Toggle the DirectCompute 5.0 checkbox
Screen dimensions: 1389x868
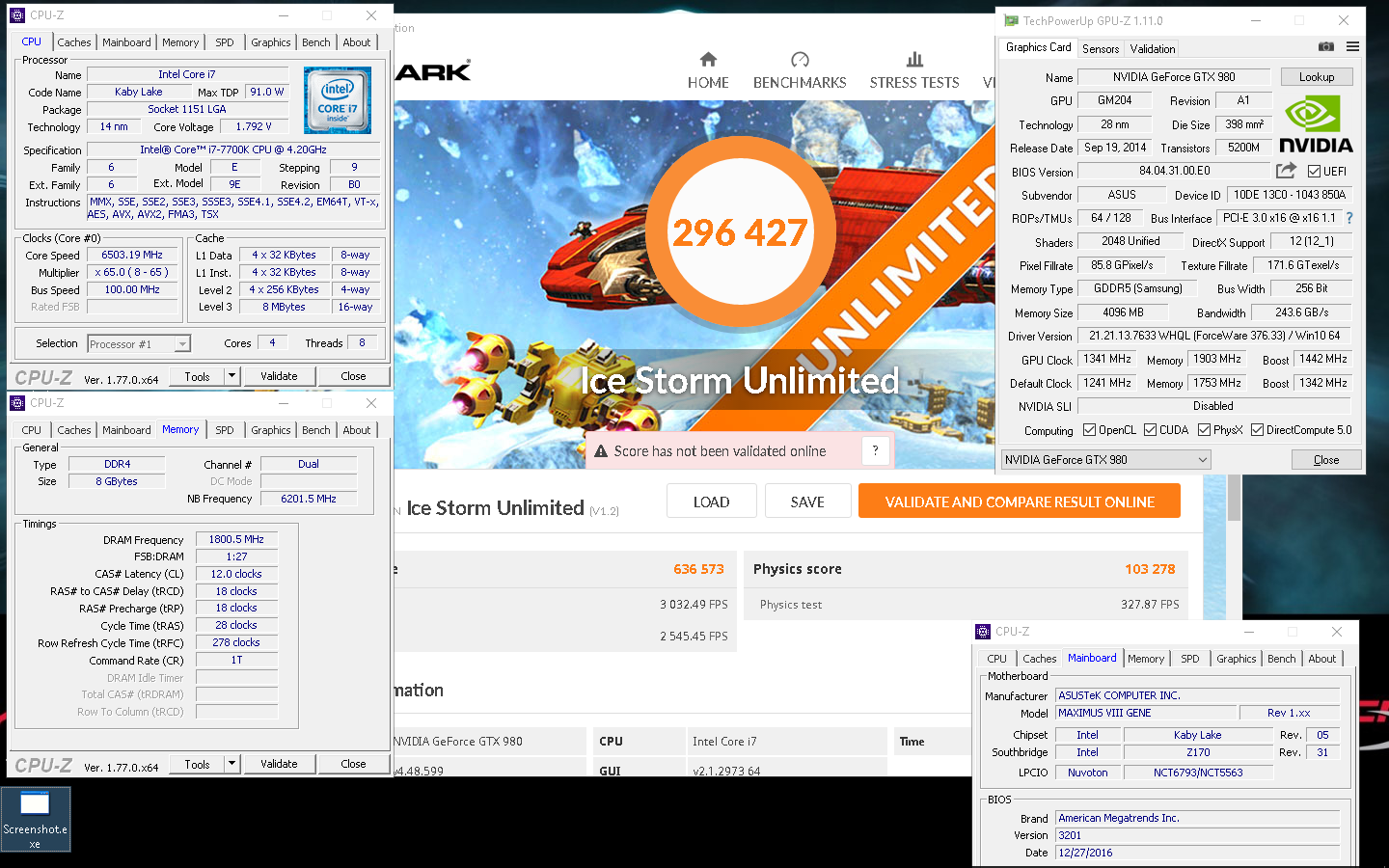(x=1257, y=430)
